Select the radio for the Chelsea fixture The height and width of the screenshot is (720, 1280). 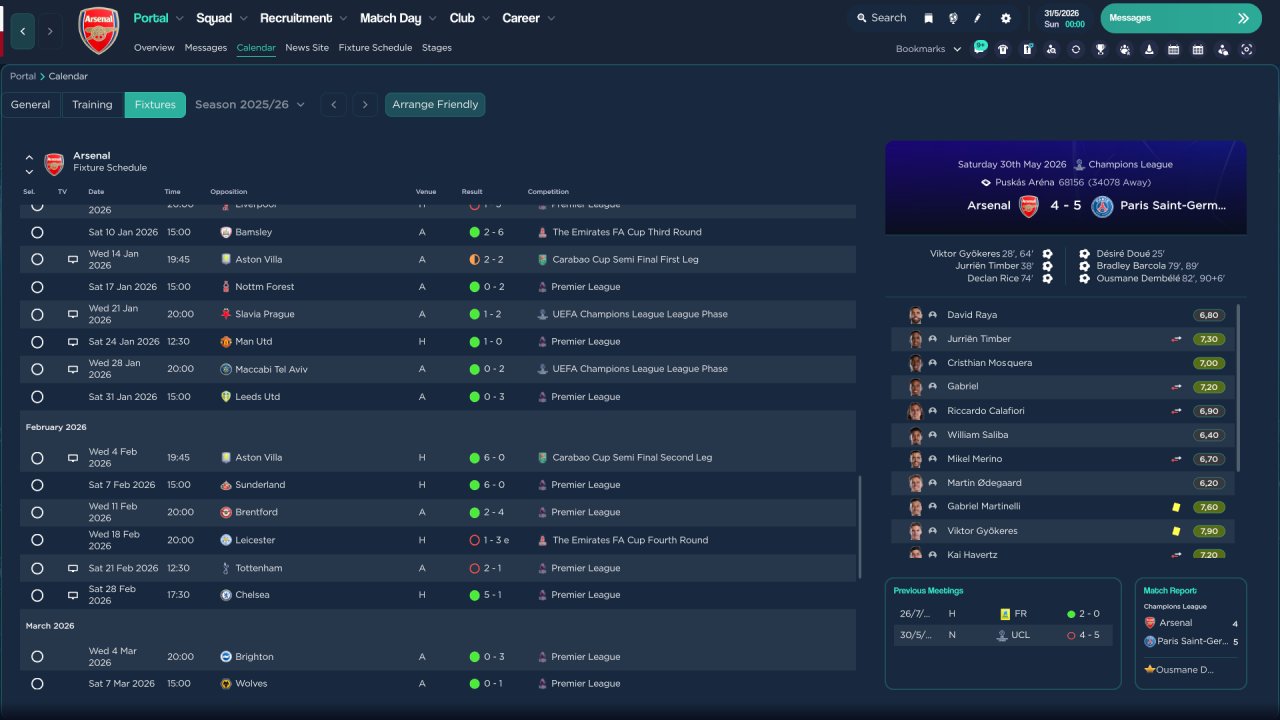coord(37,595)
